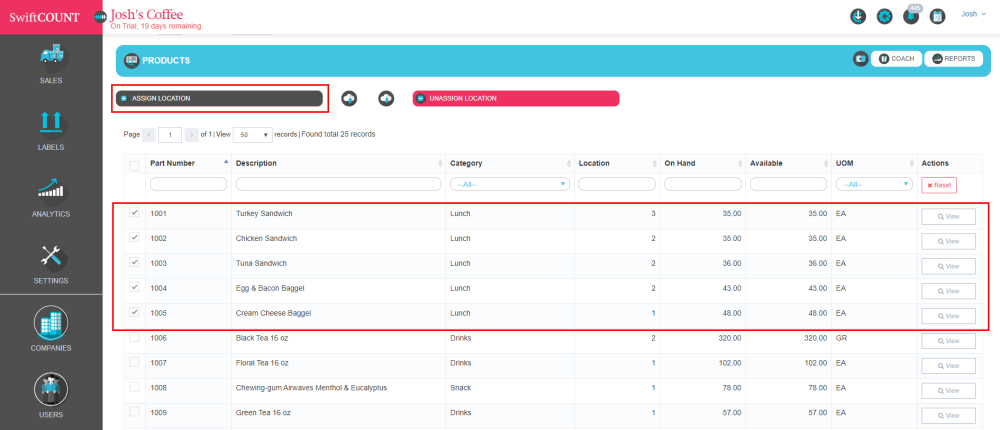Open the Reports button
Viewport: 1000px width, 430px height.
[953, 59]
